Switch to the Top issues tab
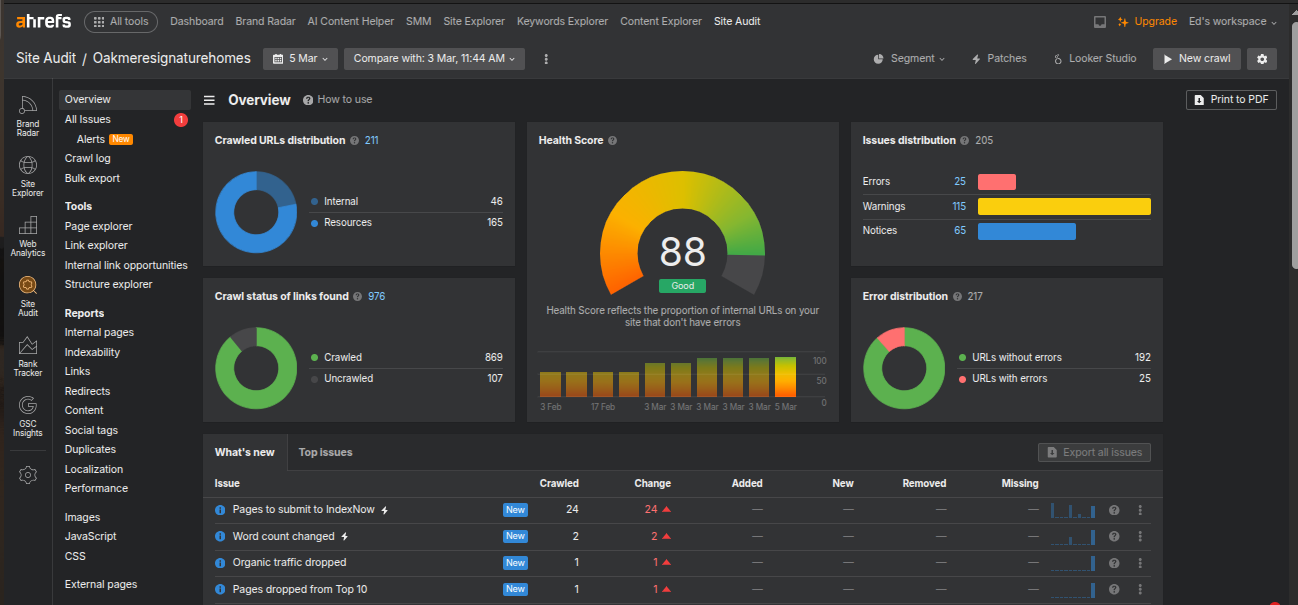 325,452
